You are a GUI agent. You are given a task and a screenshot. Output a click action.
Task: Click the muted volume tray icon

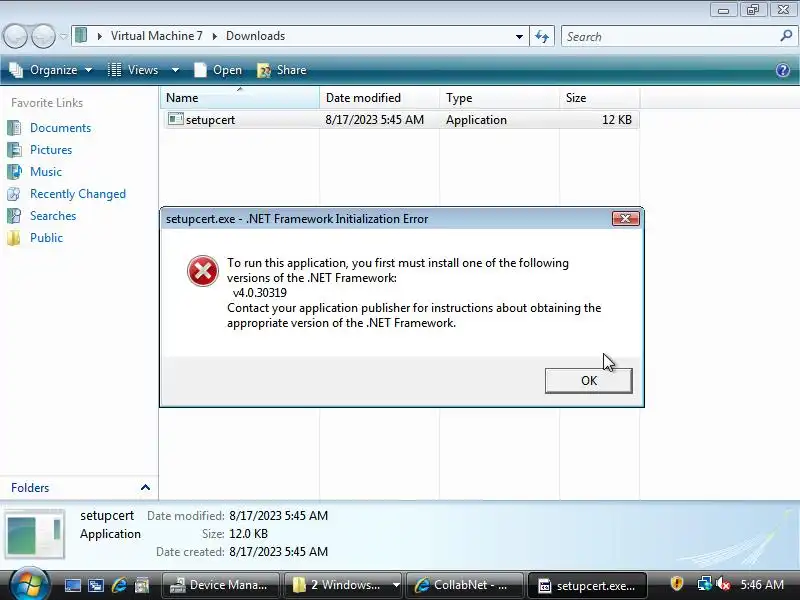coord(722,584)
